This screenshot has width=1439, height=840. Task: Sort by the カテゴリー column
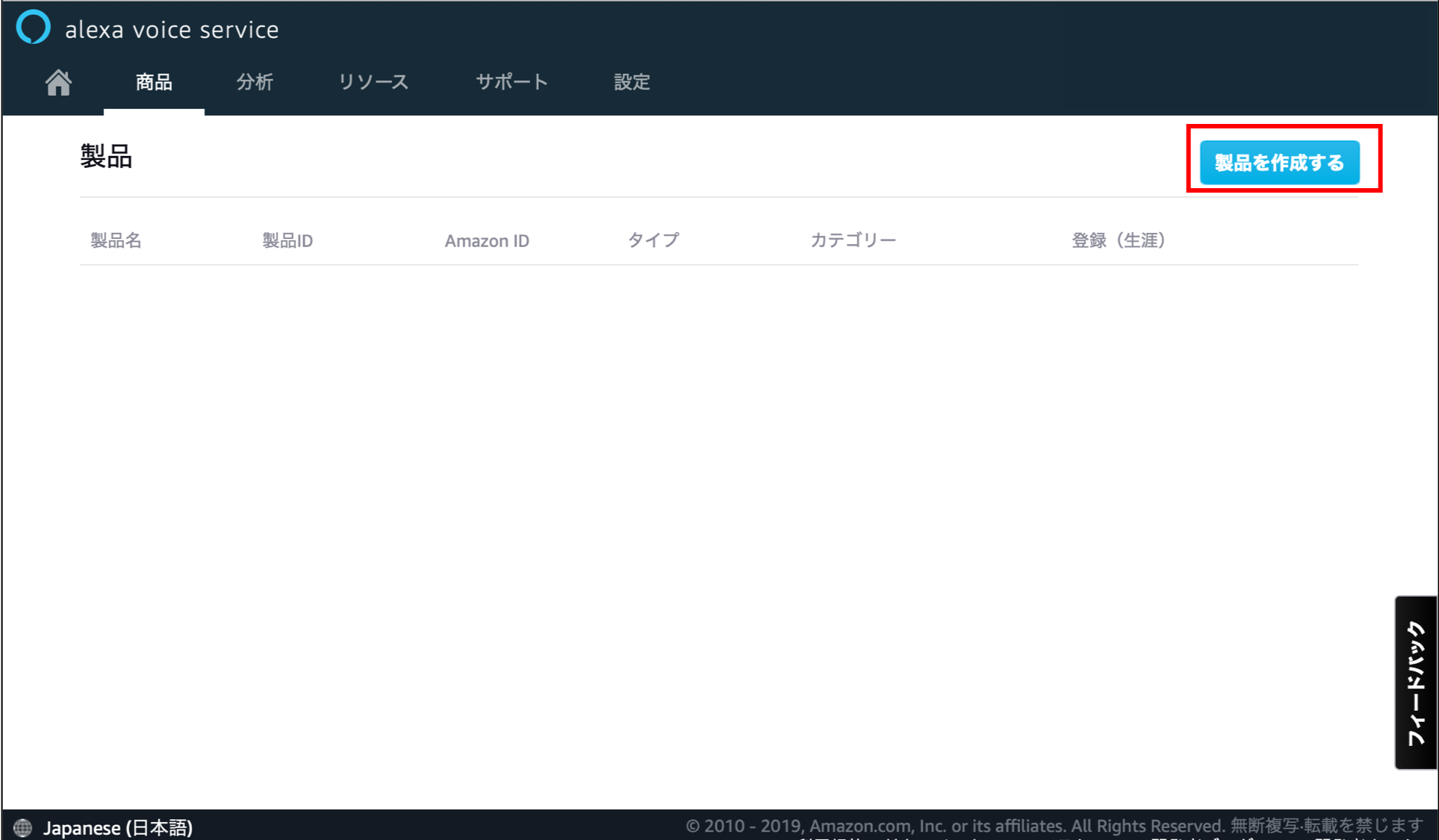(854, 240)
